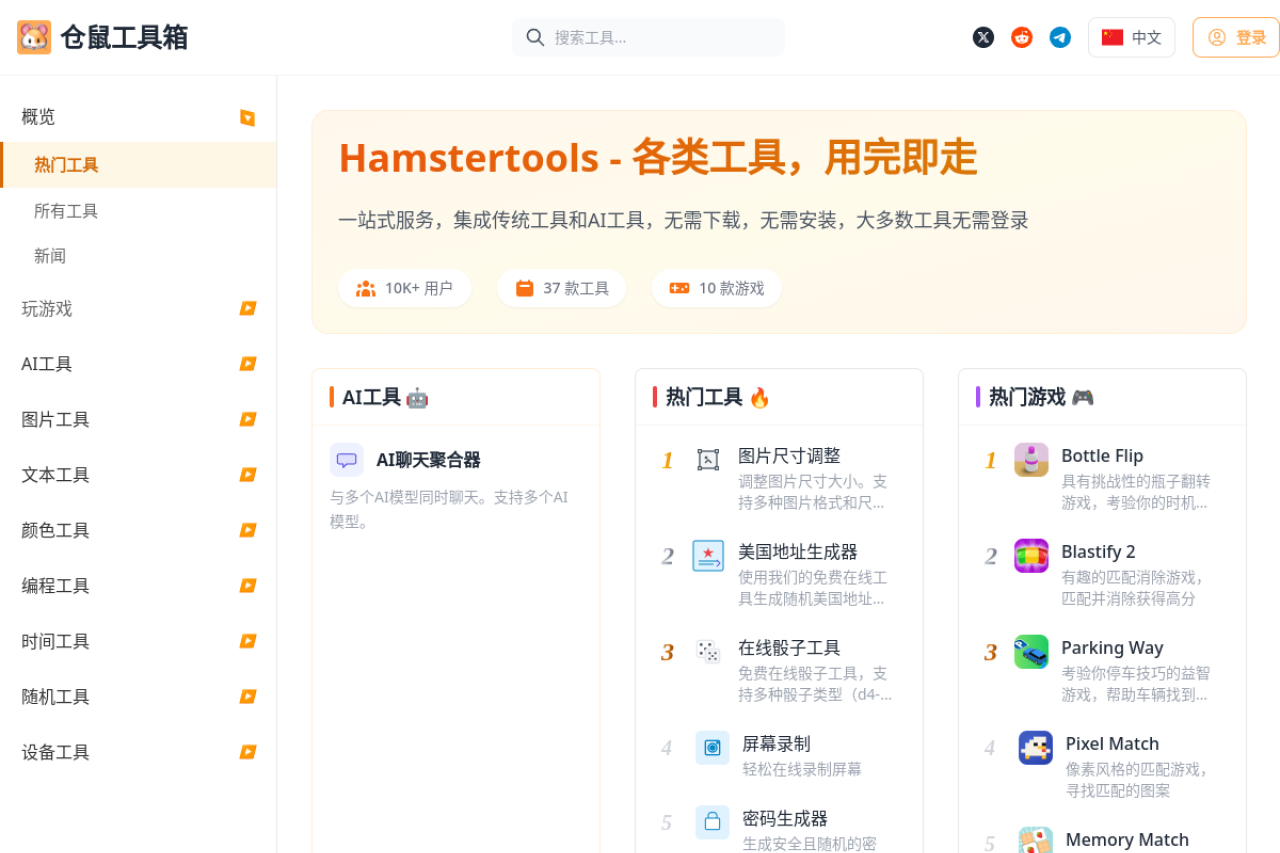Image resolution: width=1280 pixels, height=853 pixels.
Task: Click the search magnifier icon
Action: 535,37
